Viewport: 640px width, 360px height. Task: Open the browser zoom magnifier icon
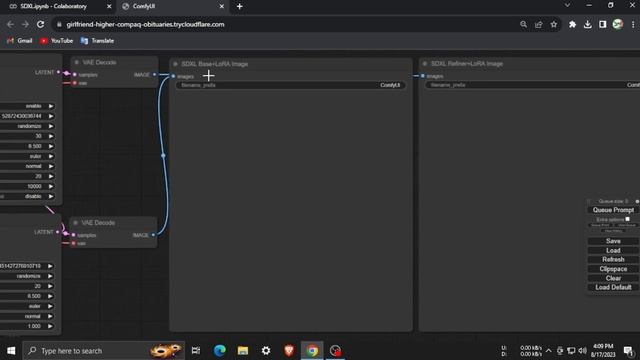tap(523, 24)
